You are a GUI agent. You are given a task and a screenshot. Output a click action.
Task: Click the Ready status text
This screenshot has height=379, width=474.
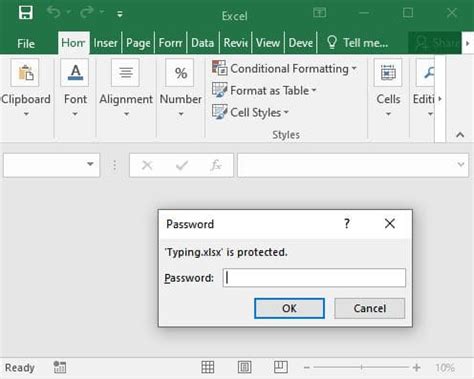pyautogui.click(x=20, y=368)
